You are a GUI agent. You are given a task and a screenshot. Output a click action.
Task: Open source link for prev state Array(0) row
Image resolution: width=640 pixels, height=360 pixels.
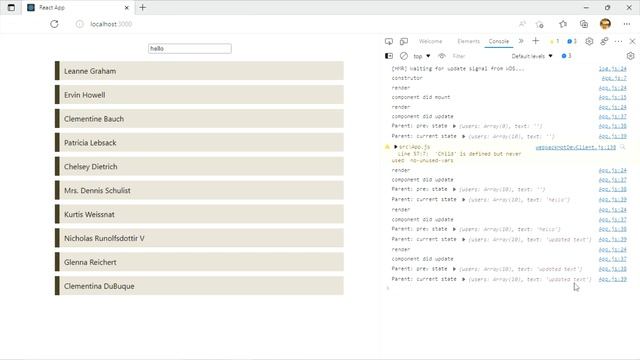[613, 126]
